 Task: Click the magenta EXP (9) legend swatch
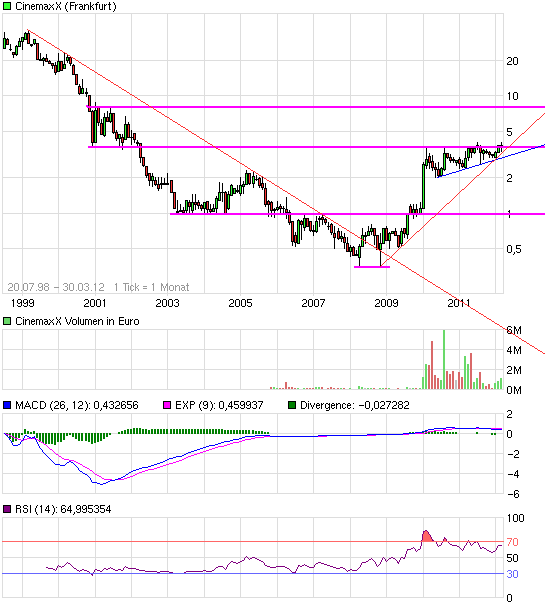click(167, 405)
